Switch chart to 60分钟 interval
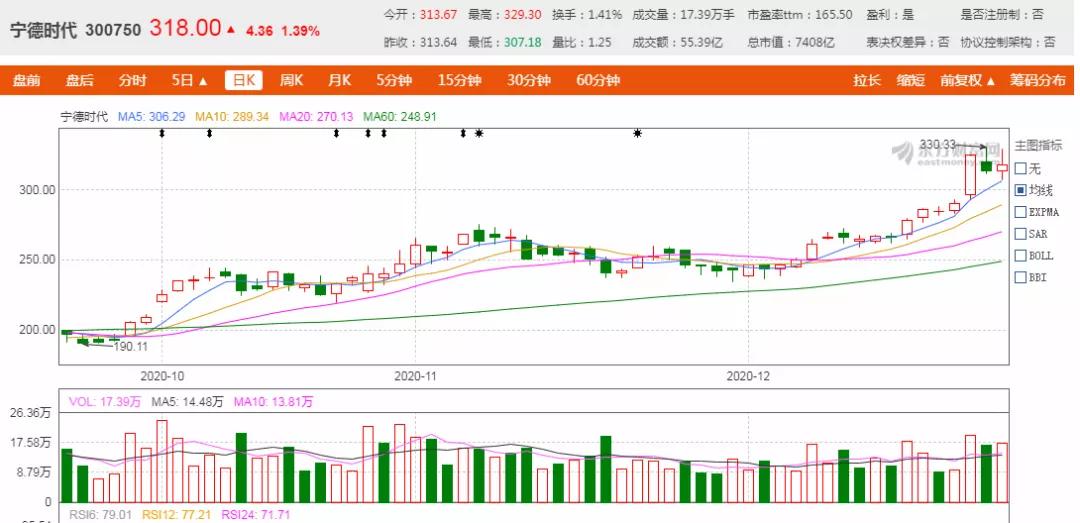 pyautogui.click(x=598, y=81)
